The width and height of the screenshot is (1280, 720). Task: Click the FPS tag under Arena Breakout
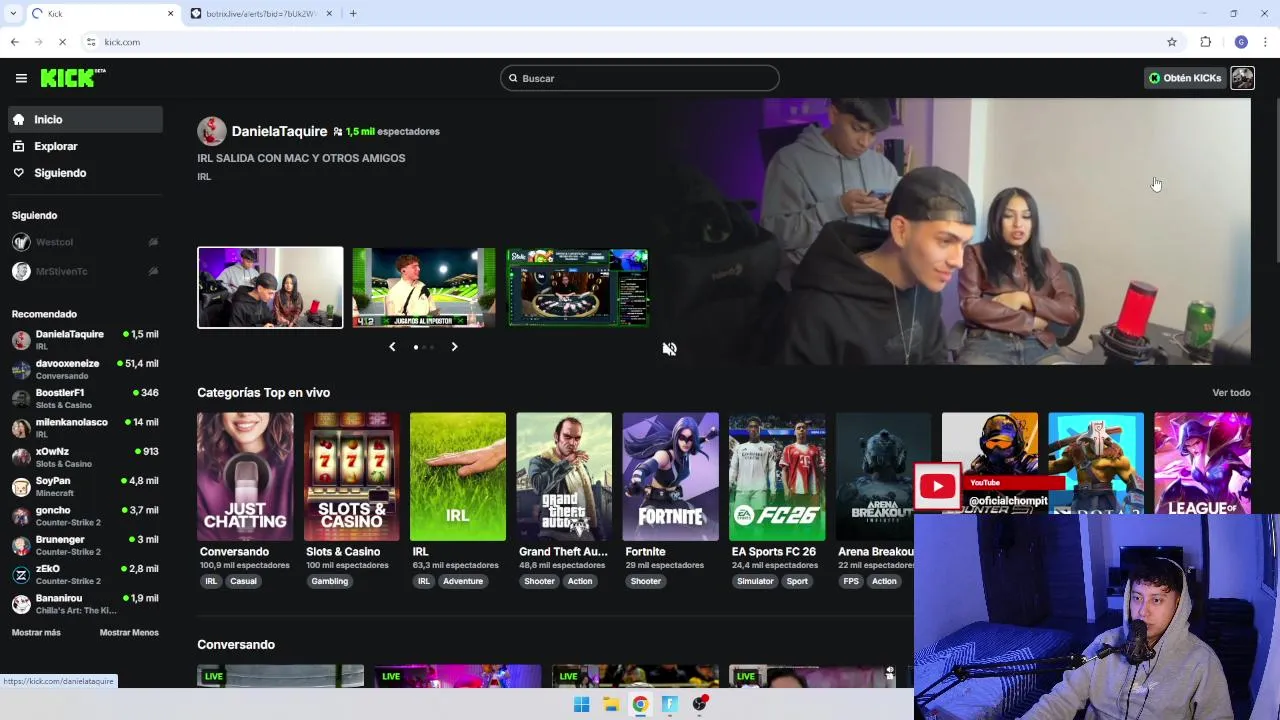[851, 581]
